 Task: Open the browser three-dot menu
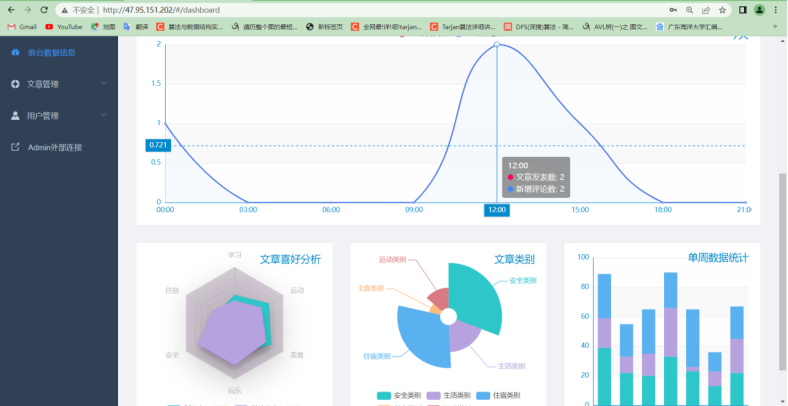point(777,9)
